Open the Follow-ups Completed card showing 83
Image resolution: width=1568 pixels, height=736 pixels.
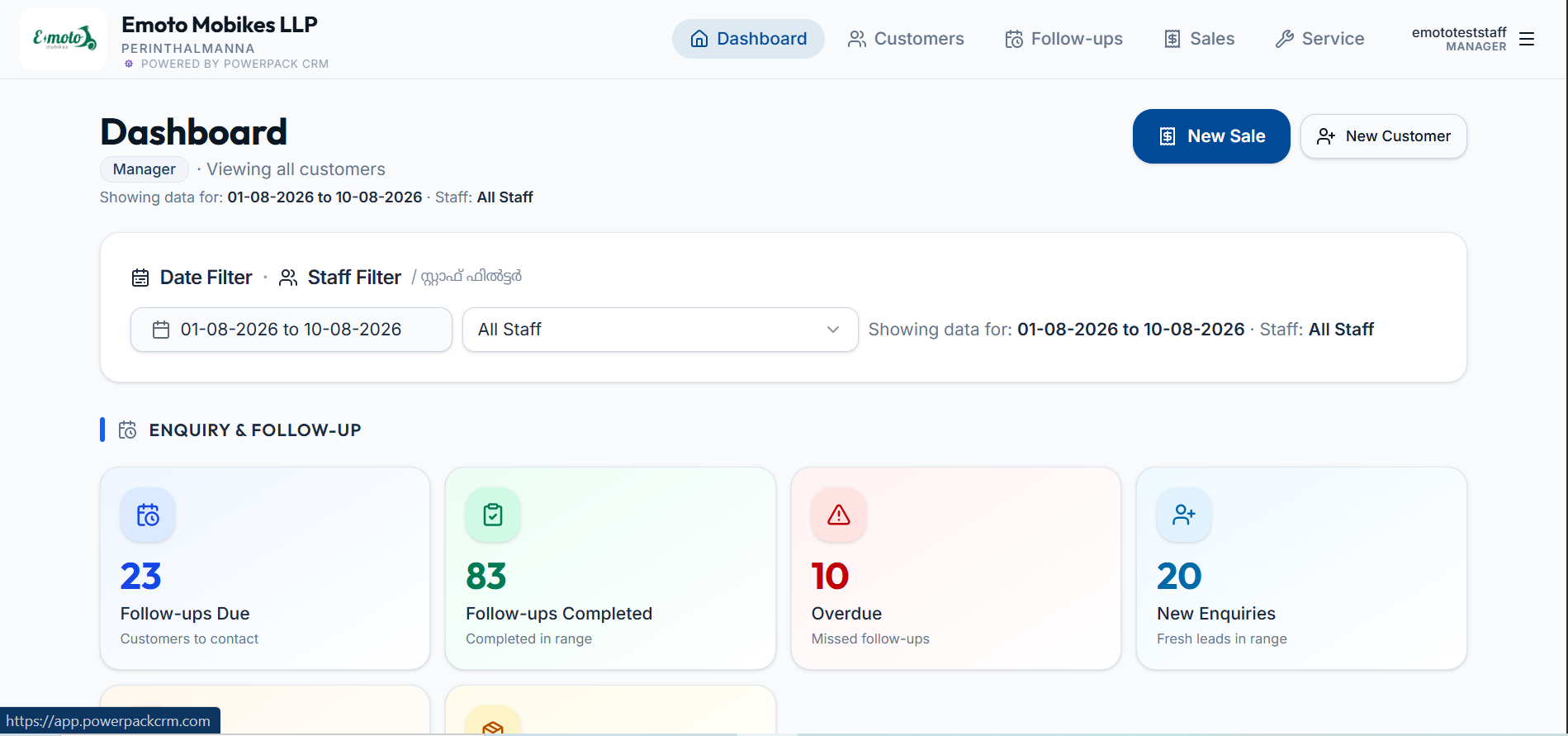click(x=610, y=568)
